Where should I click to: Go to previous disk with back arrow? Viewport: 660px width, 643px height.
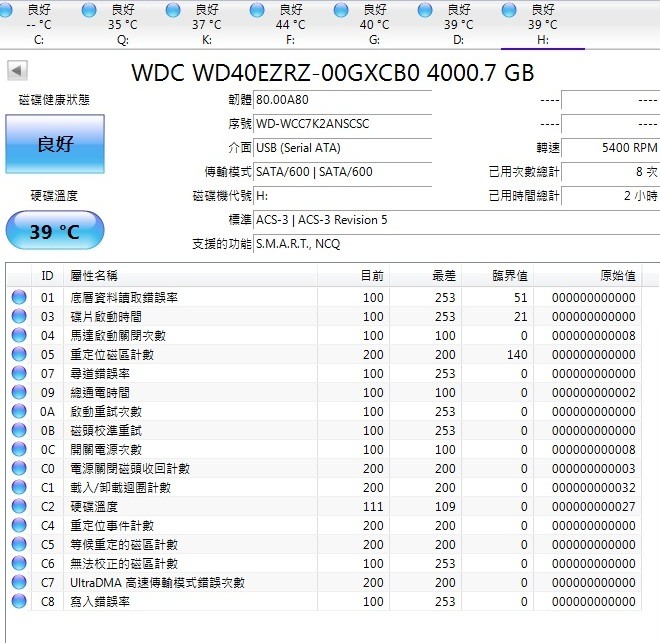(x=17, y=71)
